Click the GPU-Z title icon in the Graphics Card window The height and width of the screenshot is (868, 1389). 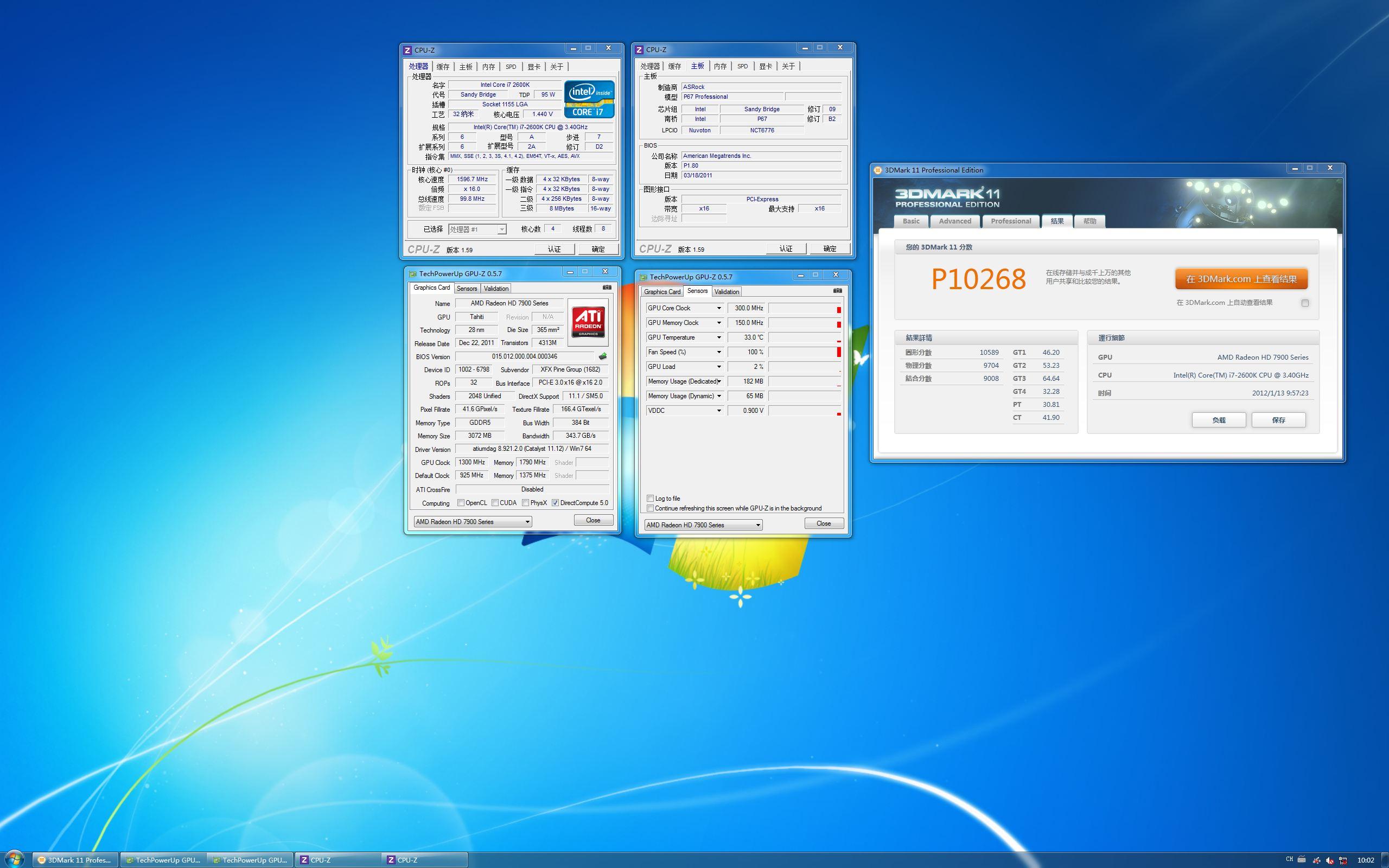coord(412,275)
